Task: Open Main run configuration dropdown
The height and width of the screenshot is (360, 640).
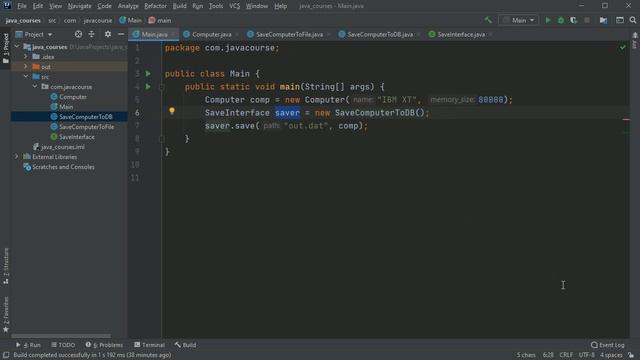Action: point(518,20)
